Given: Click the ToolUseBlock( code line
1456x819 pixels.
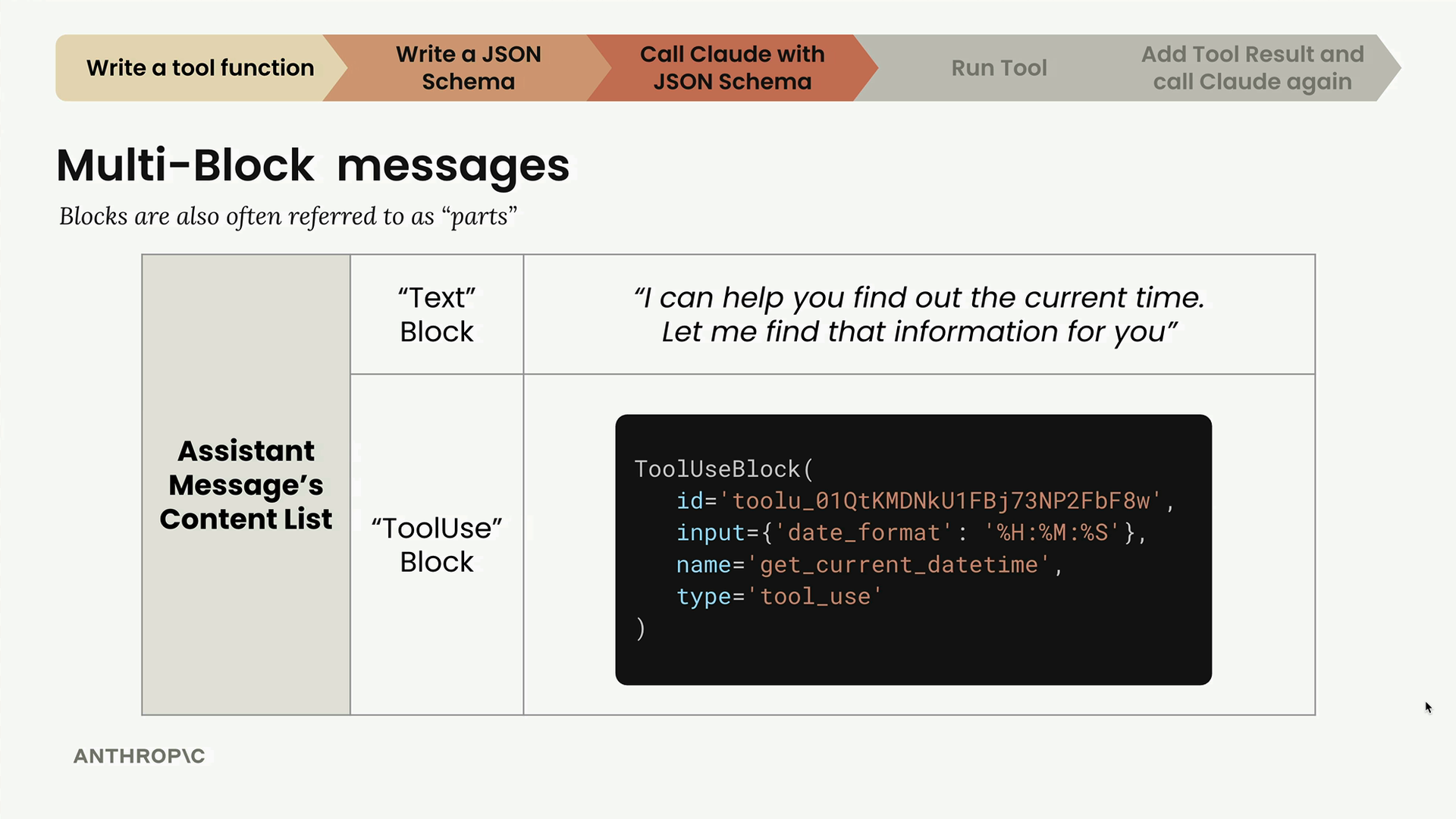Looking at the screenshot, I should tap(723, 469).
